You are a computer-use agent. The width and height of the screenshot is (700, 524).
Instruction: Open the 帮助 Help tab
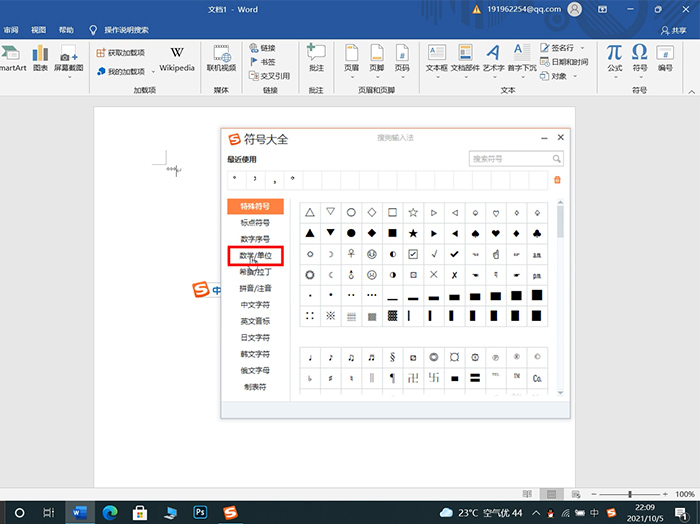(66, 30)
